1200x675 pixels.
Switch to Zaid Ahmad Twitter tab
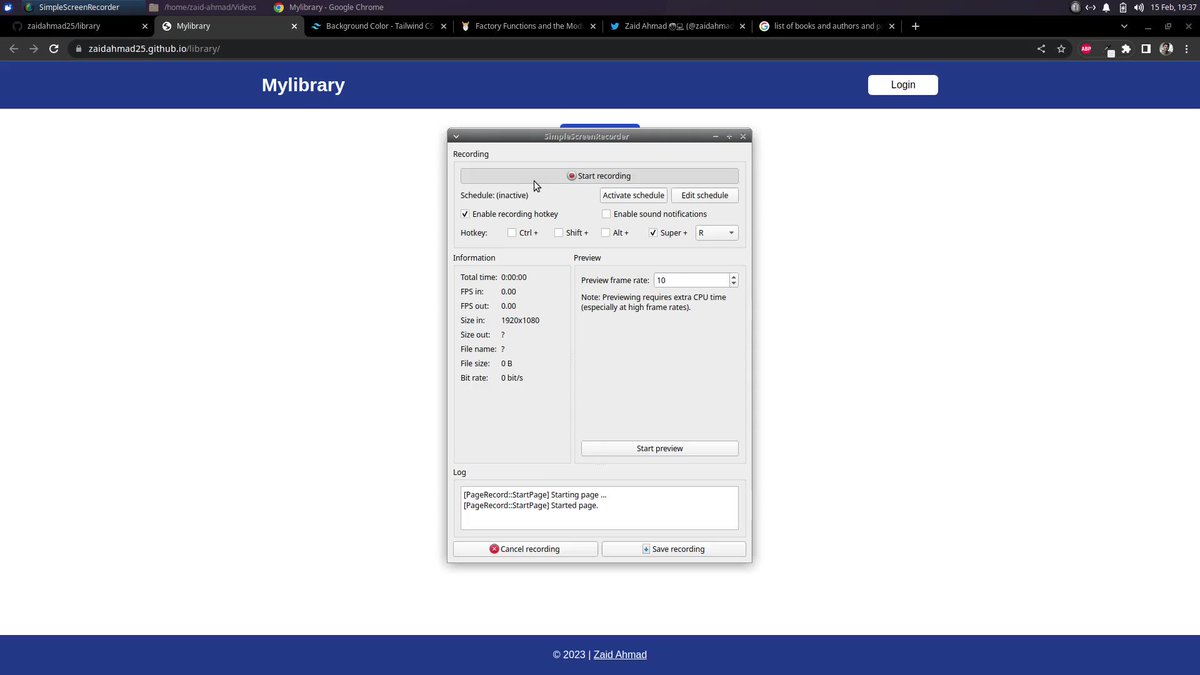[676, 26]
